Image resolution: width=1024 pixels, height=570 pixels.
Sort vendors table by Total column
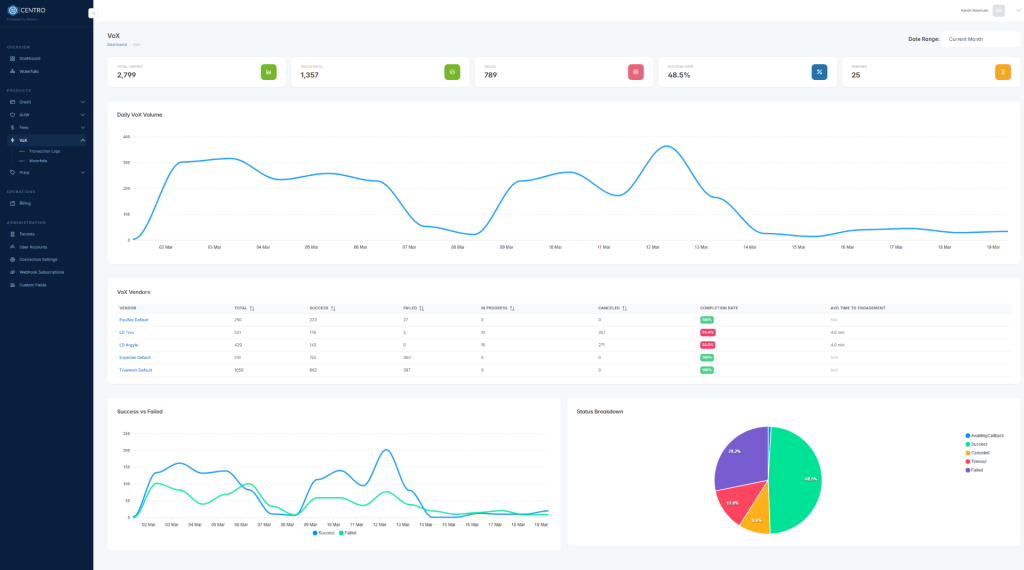point(251,308)
